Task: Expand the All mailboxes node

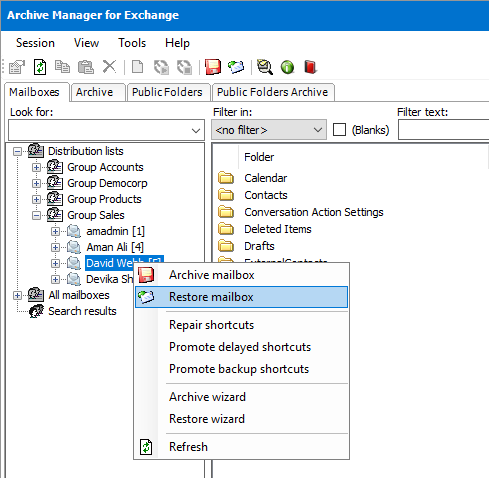Action: point(17,295)
